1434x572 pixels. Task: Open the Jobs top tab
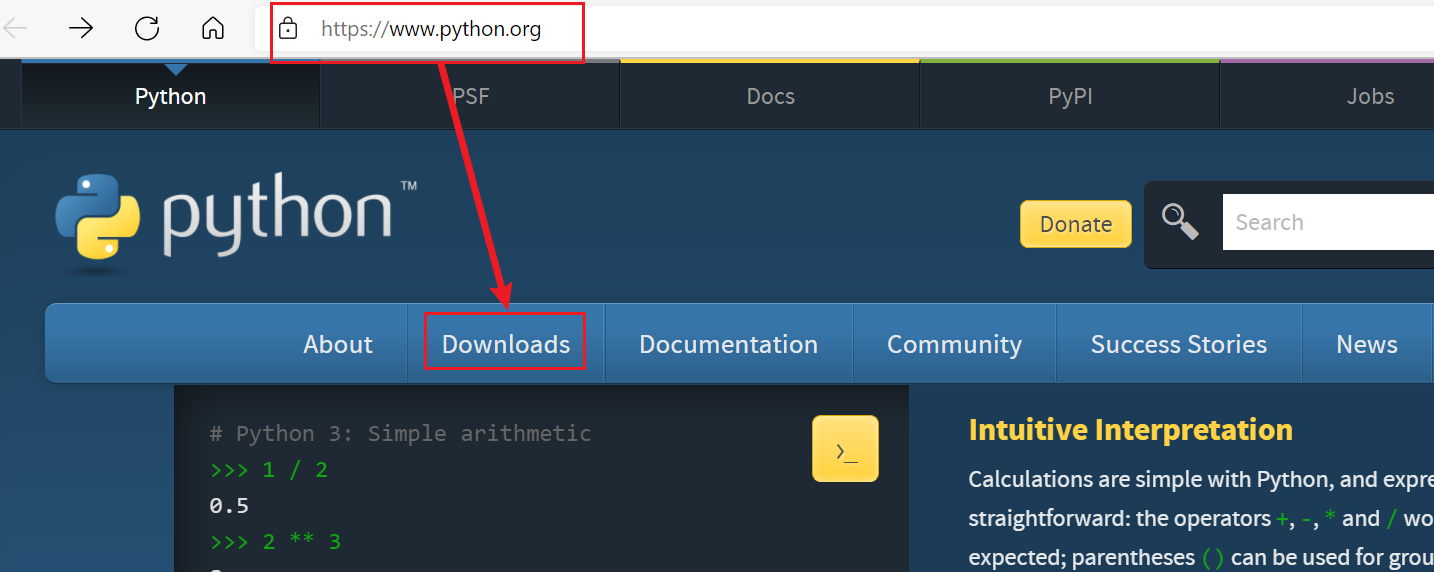coord(1327,96)
